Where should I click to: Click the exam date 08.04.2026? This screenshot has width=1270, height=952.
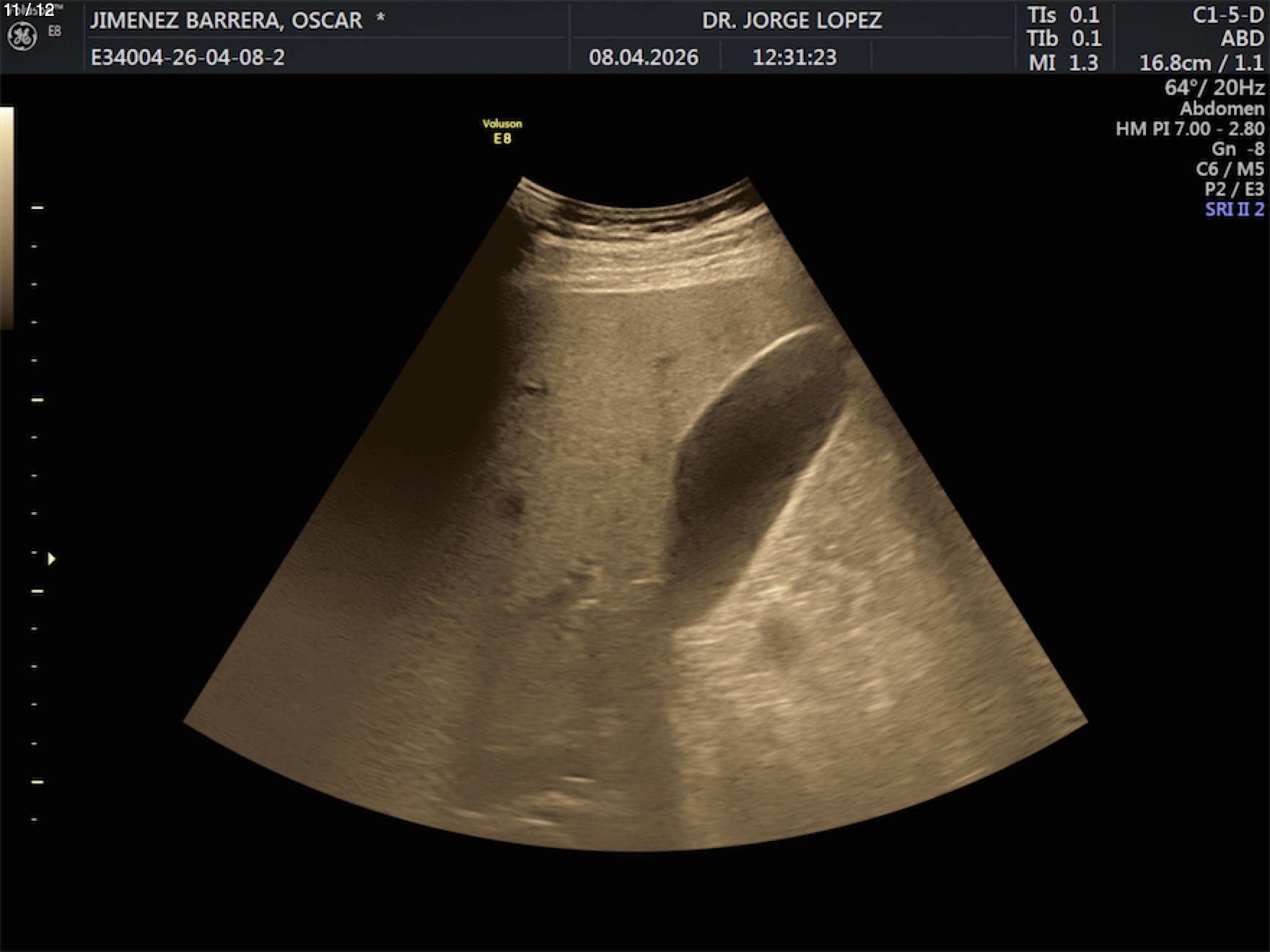pyautogui.click(x=643, y=57)
